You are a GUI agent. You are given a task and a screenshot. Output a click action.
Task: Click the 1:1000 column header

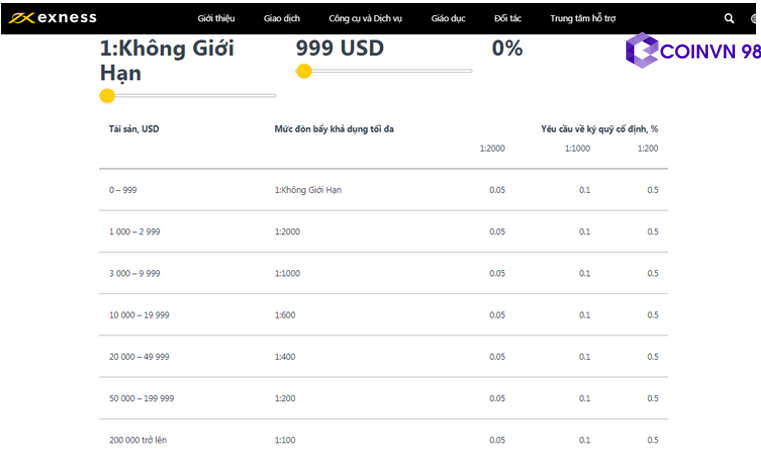point(577,148)
